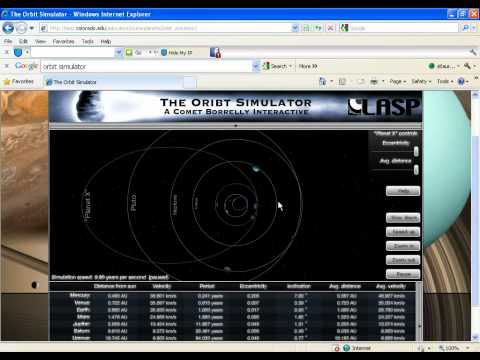
Task: Click More on the Google toolbar
Action: pyautogui.click(x=308, y=66)
